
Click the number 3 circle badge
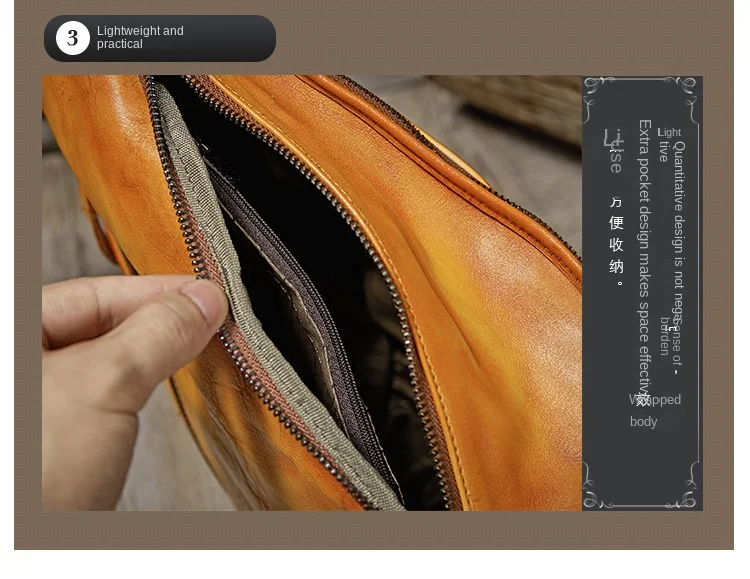coord(73,38)
